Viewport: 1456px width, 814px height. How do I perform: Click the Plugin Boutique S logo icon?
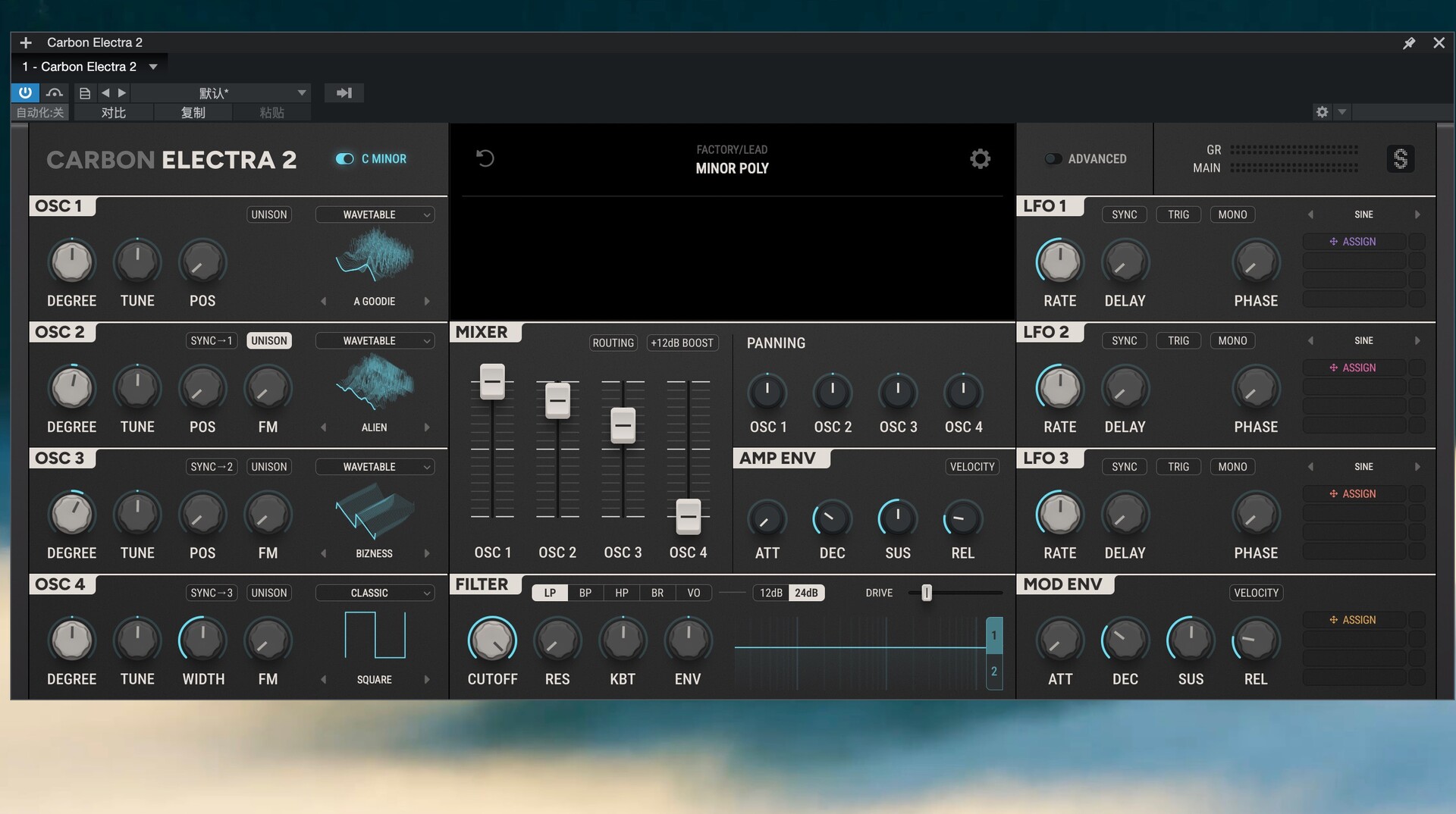(x=1401, y=158)
